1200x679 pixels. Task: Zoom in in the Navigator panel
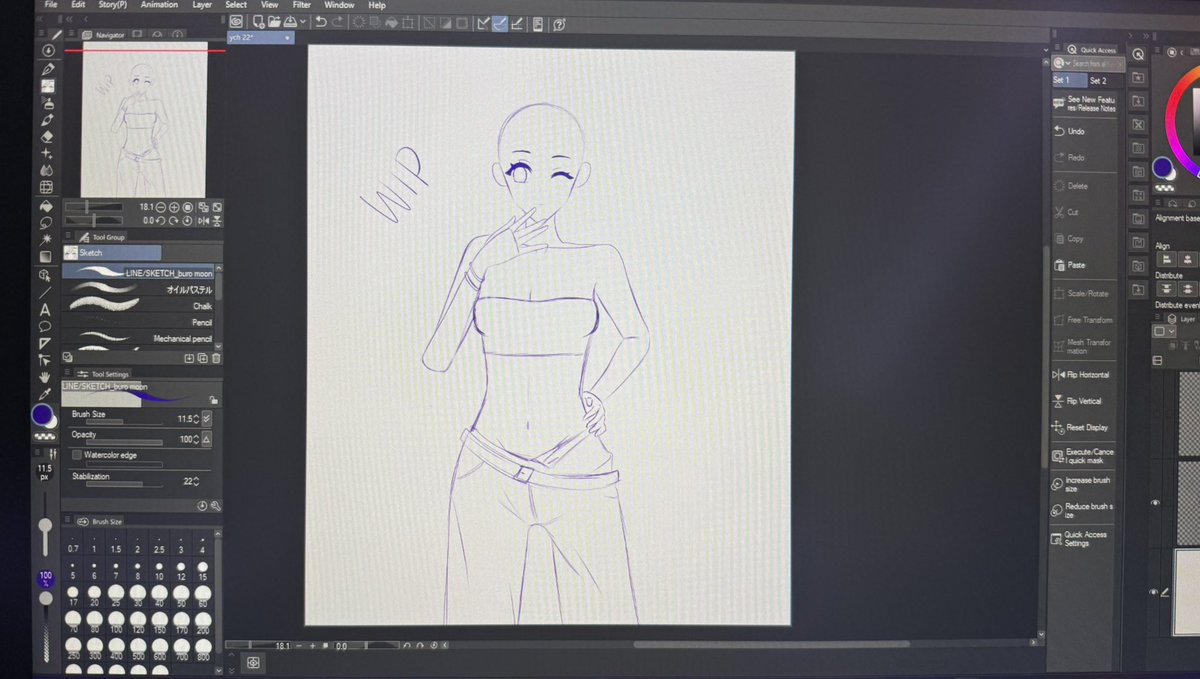(x=174, y=207)
